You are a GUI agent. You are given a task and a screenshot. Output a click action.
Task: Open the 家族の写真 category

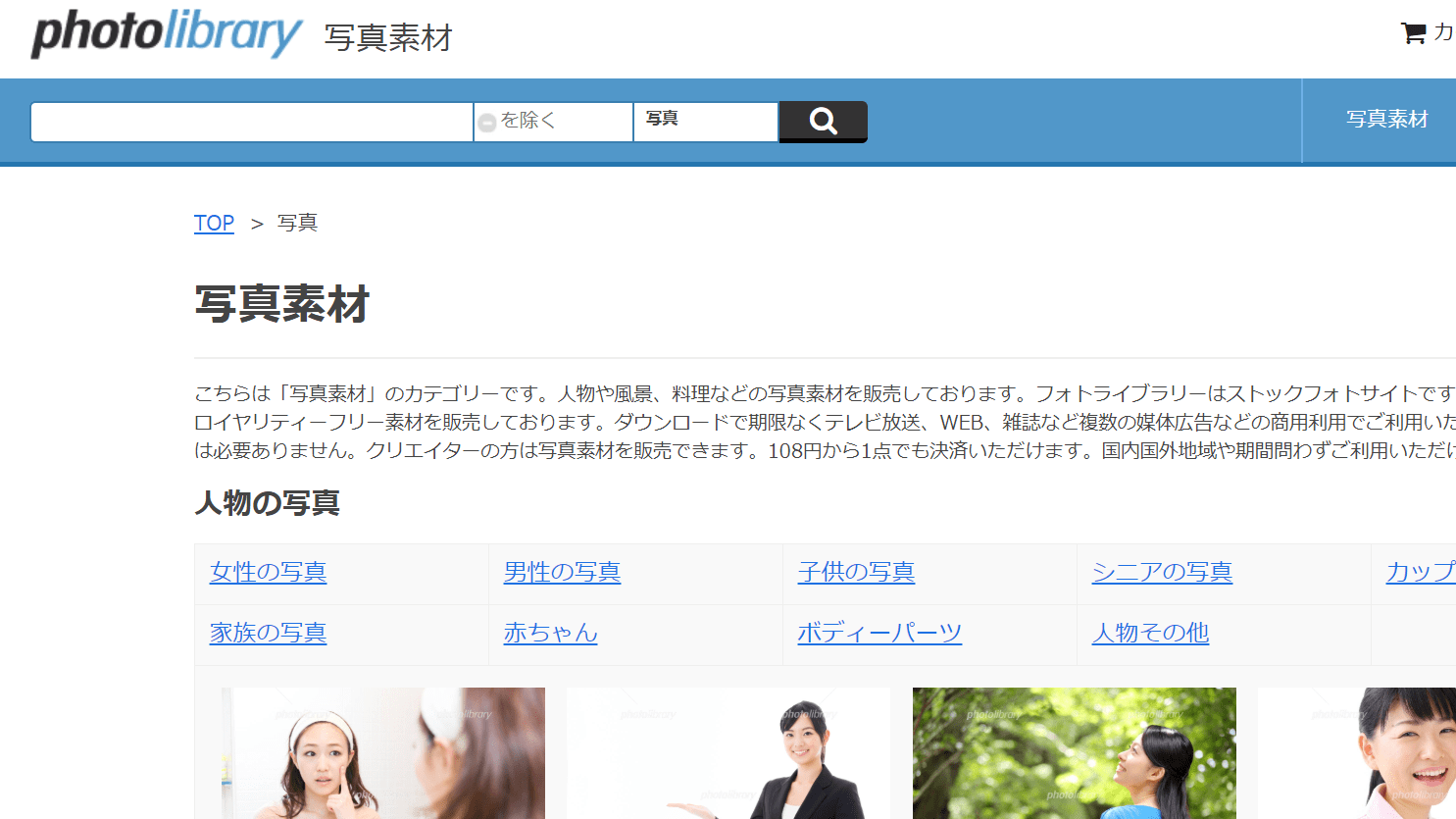click(268, 634)
